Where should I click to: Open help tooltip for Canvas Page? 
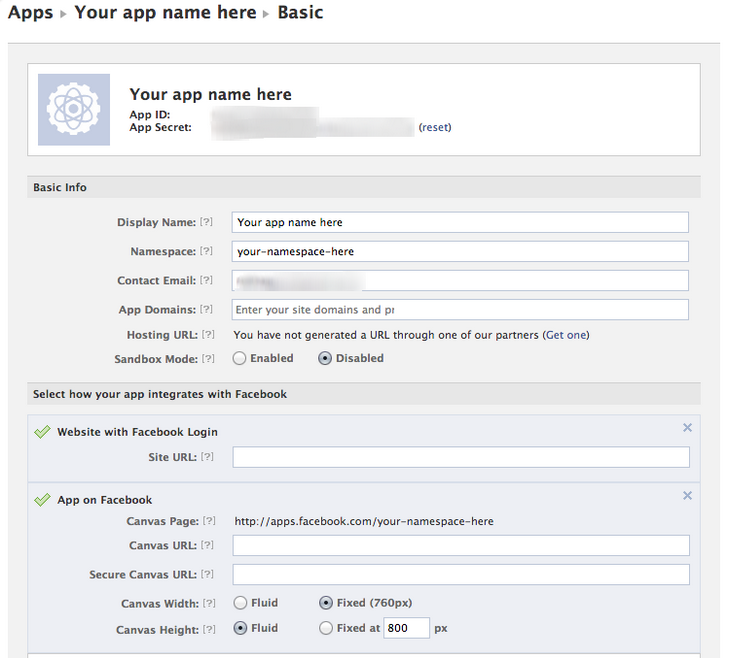pyautogui.click(x=209, y=521)
